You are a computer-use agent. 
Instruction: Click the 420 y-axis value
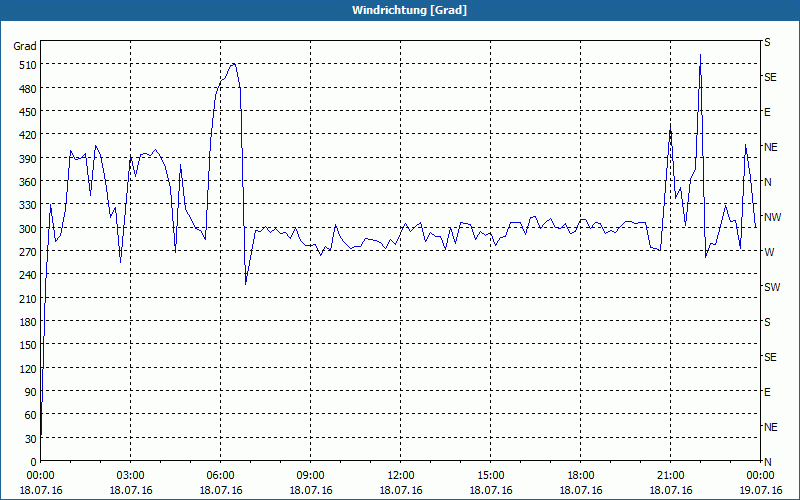click(28, 136)
